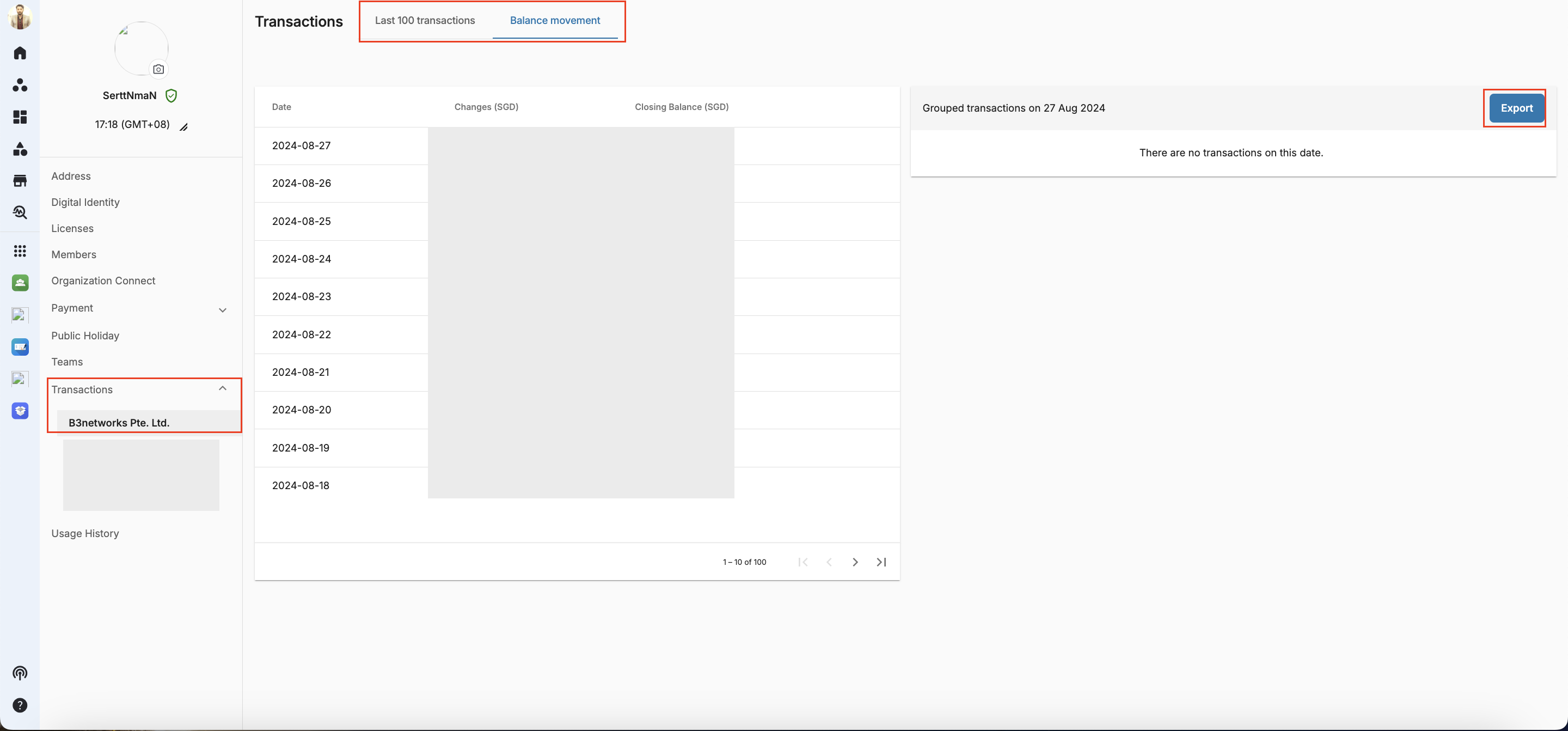Click the green verified shield beside SerttNmaN

171,96
